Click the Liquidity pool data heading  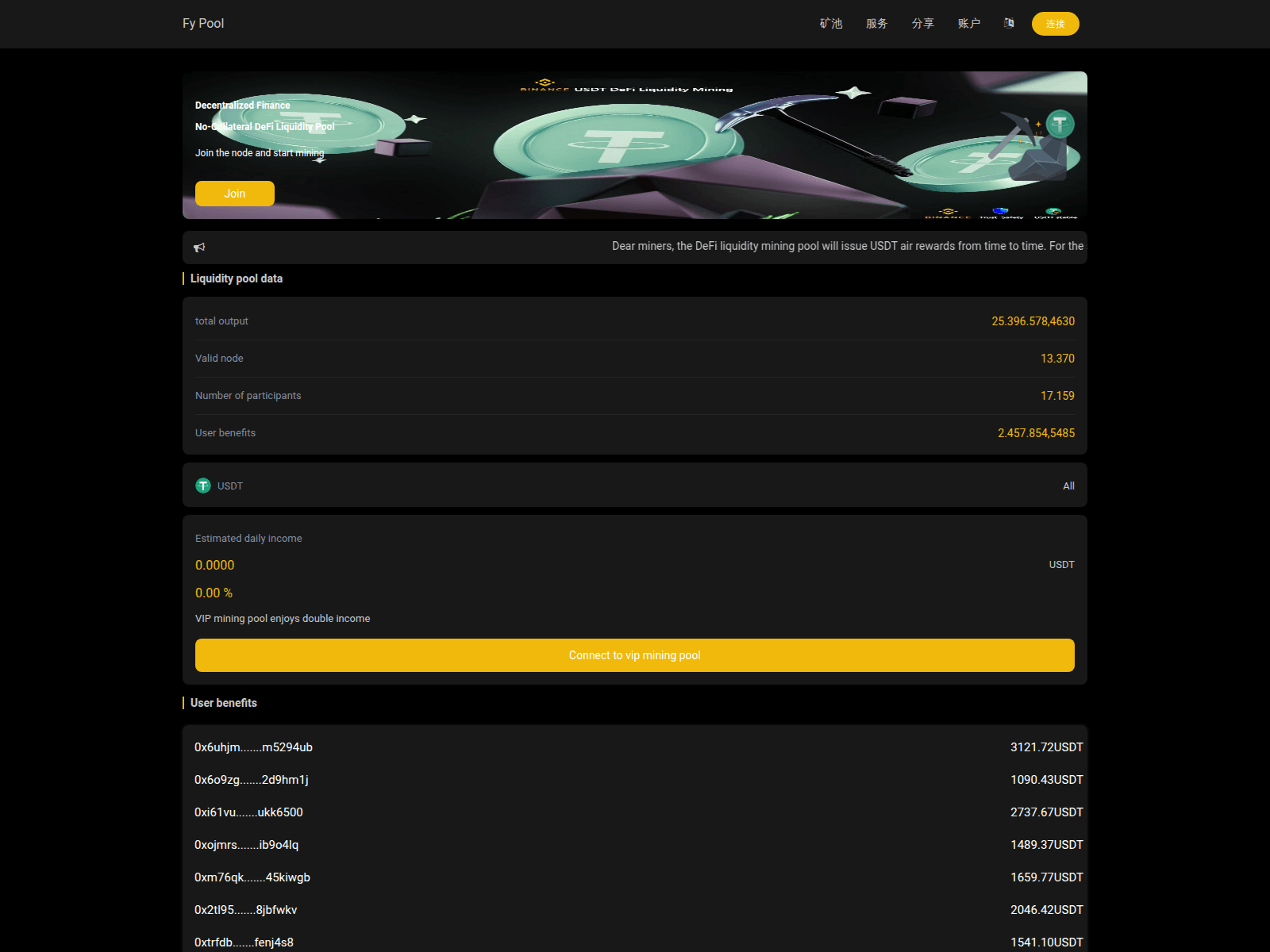(x=237, y=278)
